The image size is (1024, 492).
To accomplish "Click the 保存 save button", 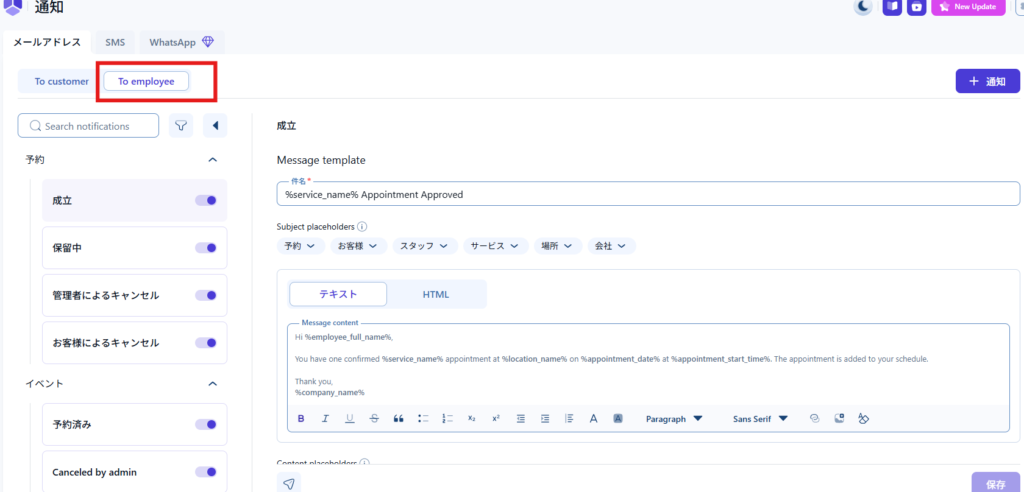I will coord(995,484).
